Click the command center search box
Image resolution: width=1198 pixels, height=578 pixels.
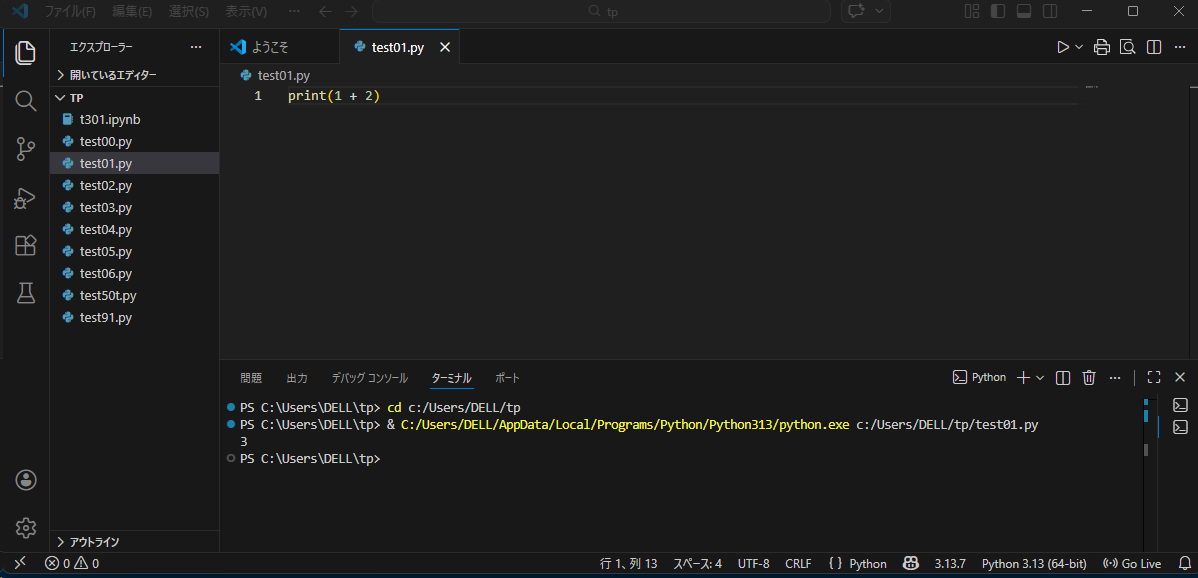point(601,11)
